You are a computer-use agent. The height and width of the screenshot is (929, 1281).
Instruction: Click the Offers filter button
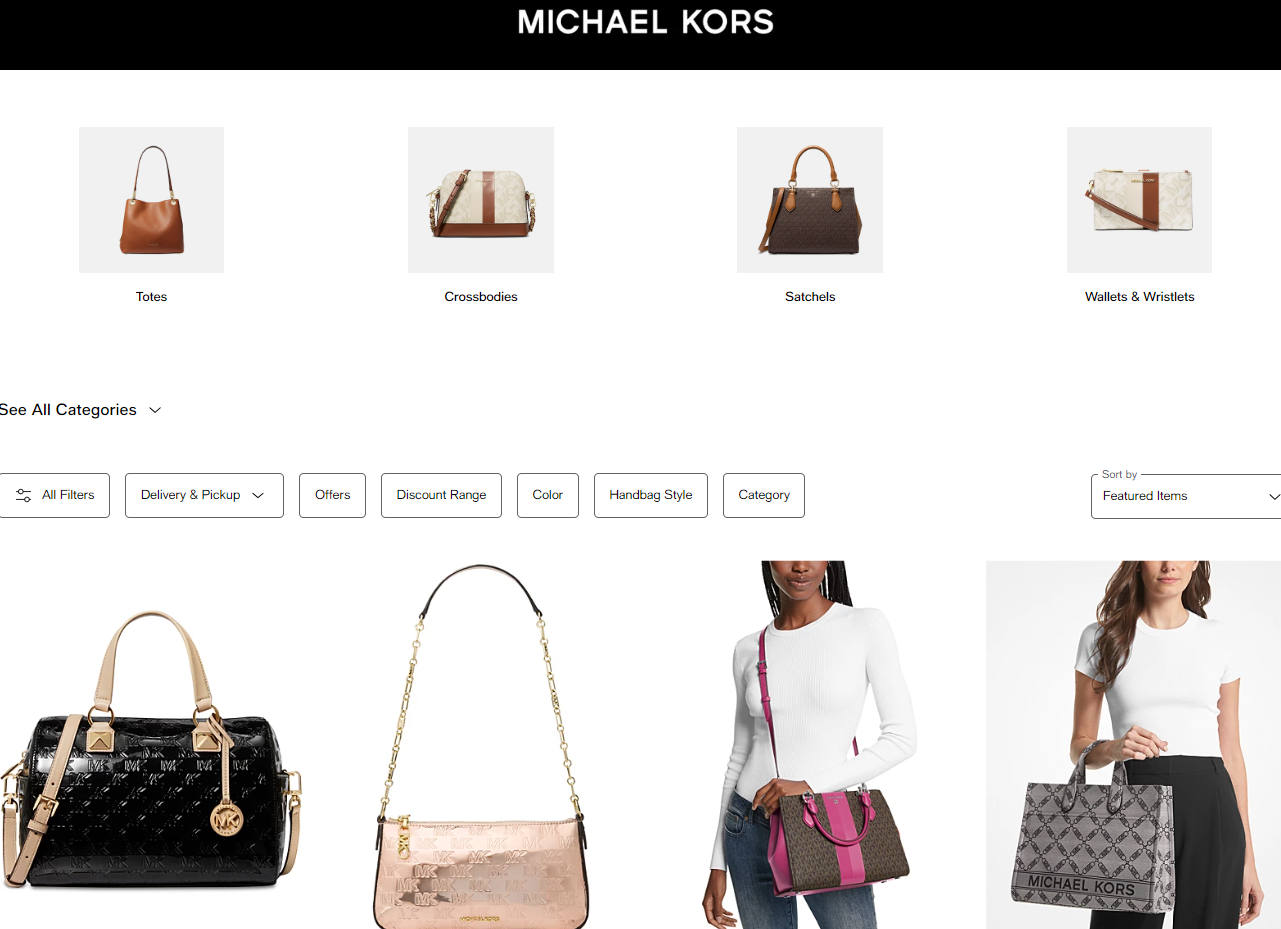click(x=332, y=495)
